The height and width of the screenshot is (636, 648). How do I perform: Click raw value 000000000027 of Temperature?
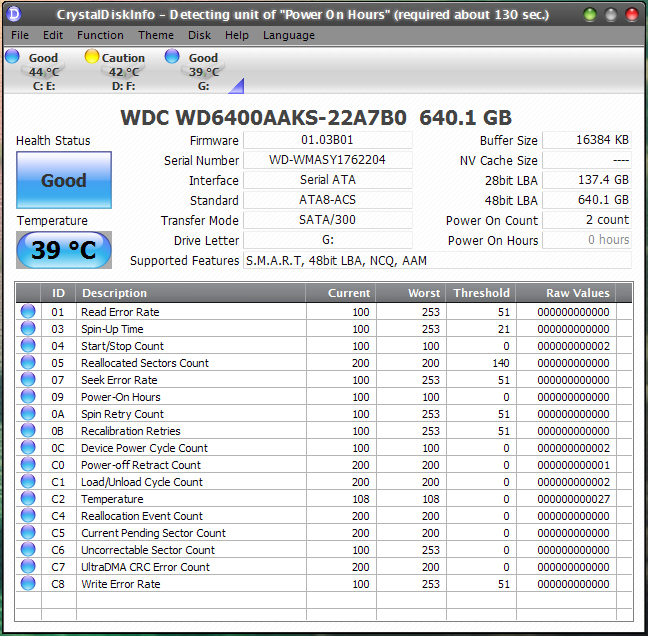click(x=574, y=499)
